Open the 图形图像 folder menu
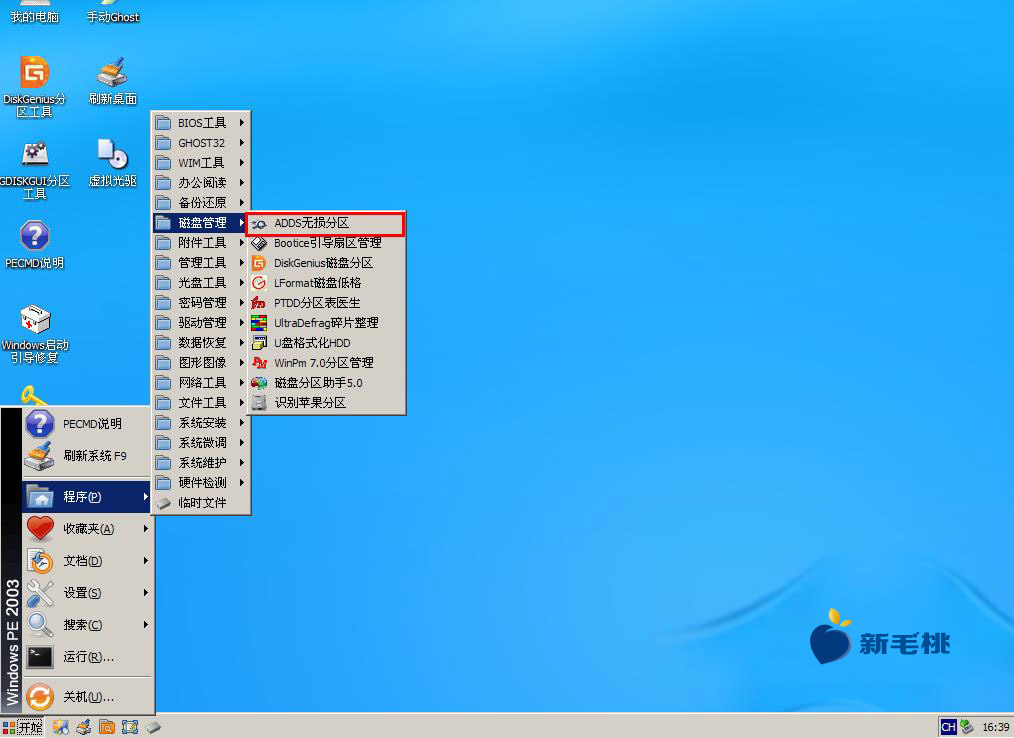This screenshot has height=738, width=1014. [201, 363]
